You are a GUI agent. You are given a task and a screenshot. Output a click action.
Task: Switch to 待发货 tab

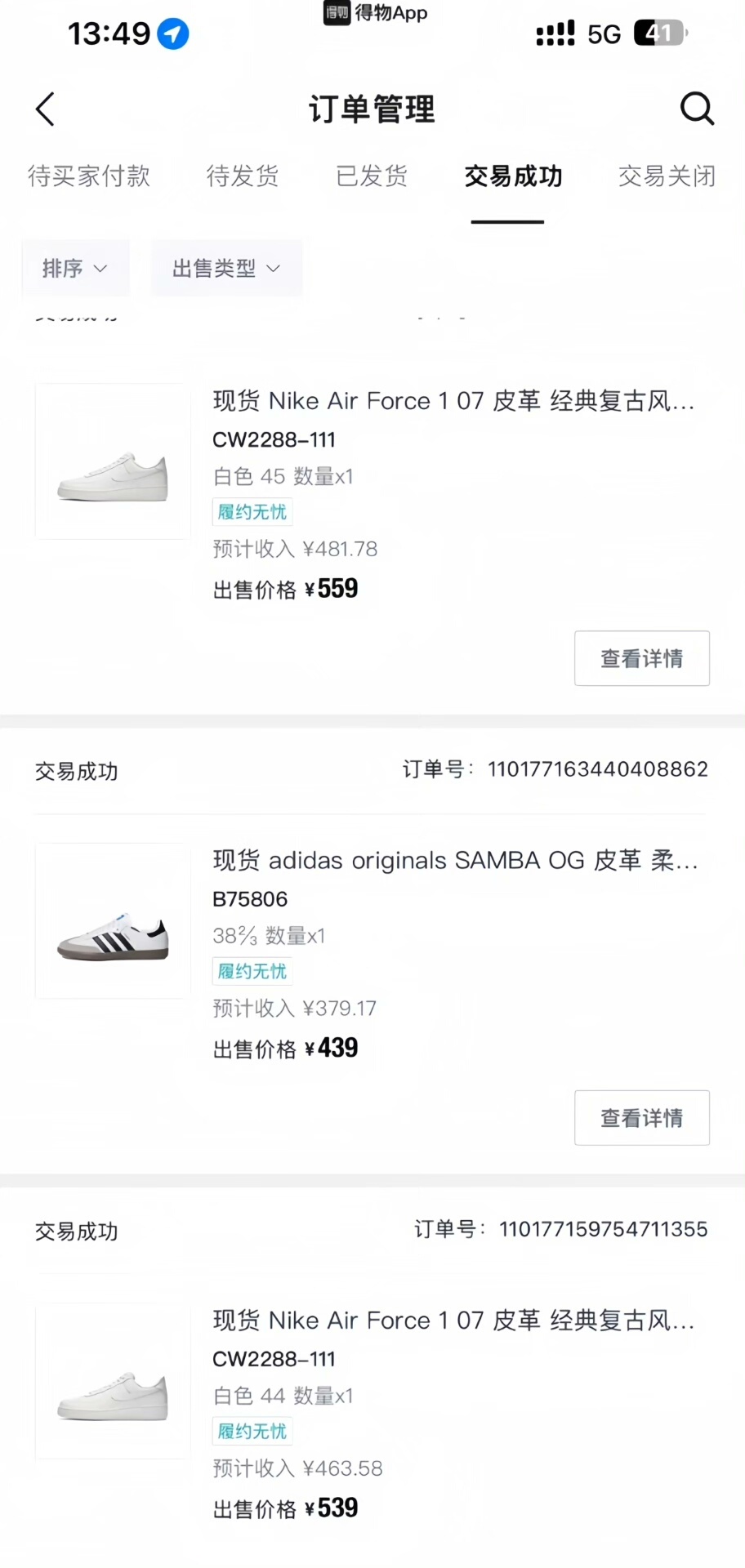point(243,176)
